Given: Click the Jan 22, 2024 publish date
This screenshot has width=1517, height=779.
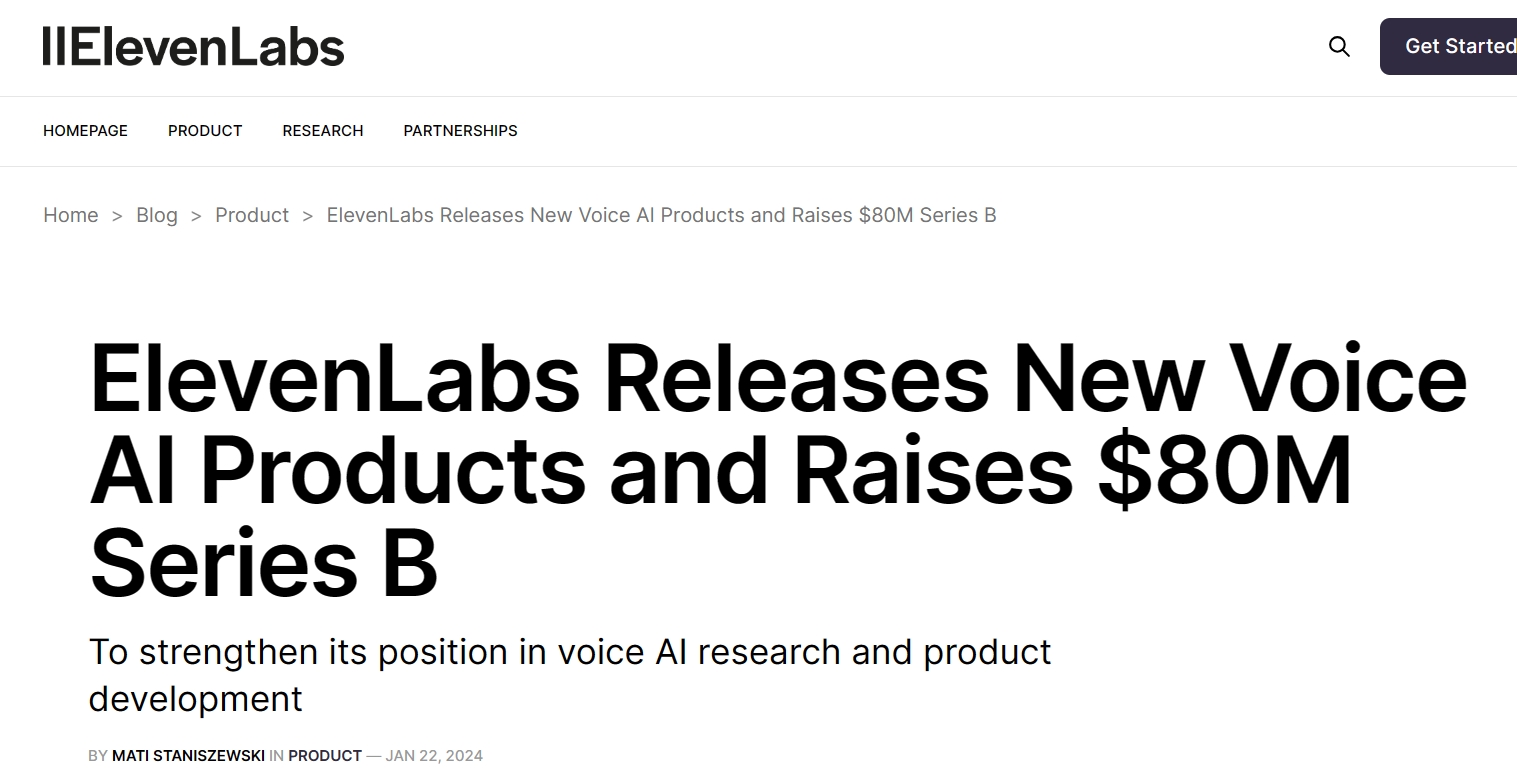Looking at the screenshot, I should 434,756.
